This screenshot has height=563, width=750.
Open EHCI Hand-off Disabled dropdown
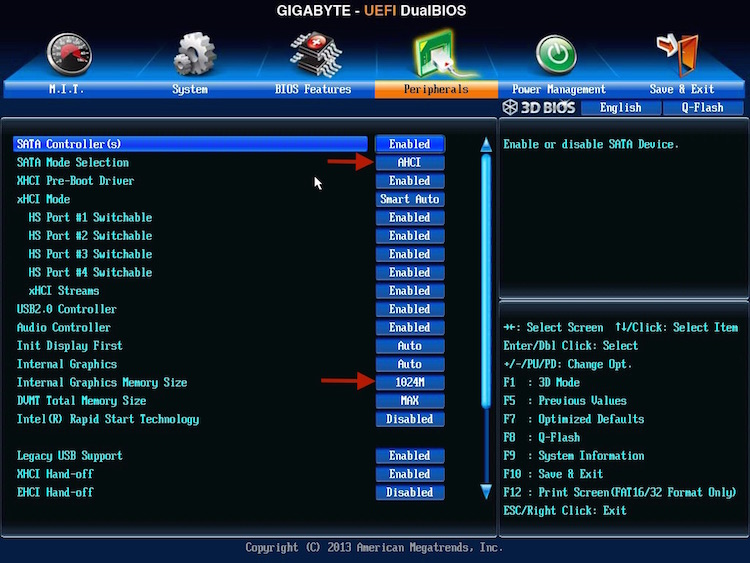410,492
